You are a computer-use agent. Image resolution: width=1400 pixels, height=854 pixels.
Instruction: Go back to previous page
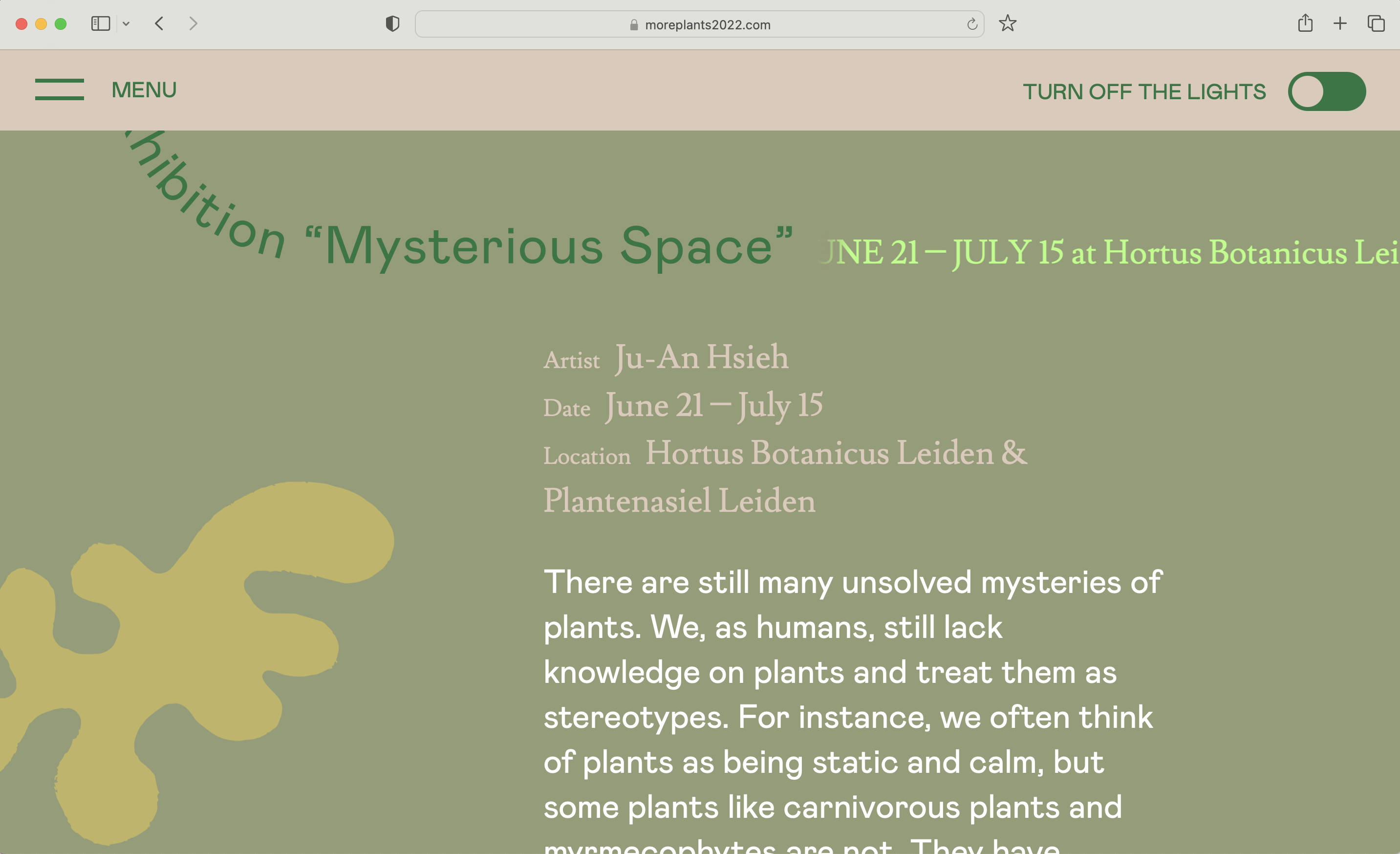(x=160, y=24)
